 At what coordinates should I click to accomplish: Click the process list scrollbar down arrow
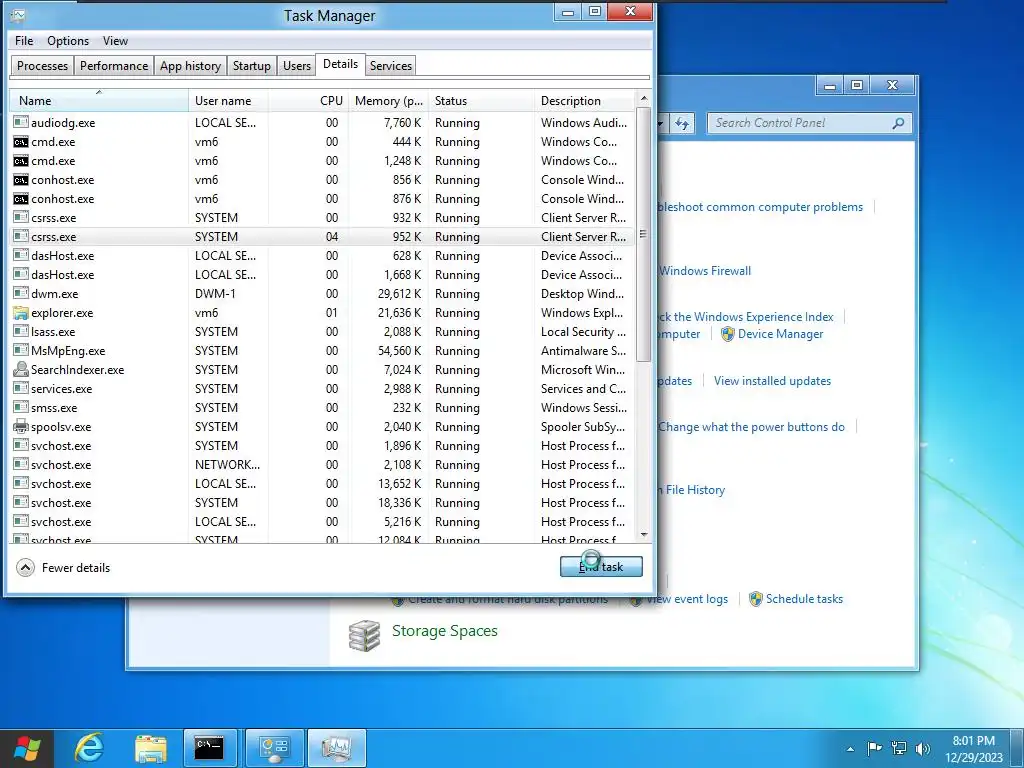tap(644, 535)
